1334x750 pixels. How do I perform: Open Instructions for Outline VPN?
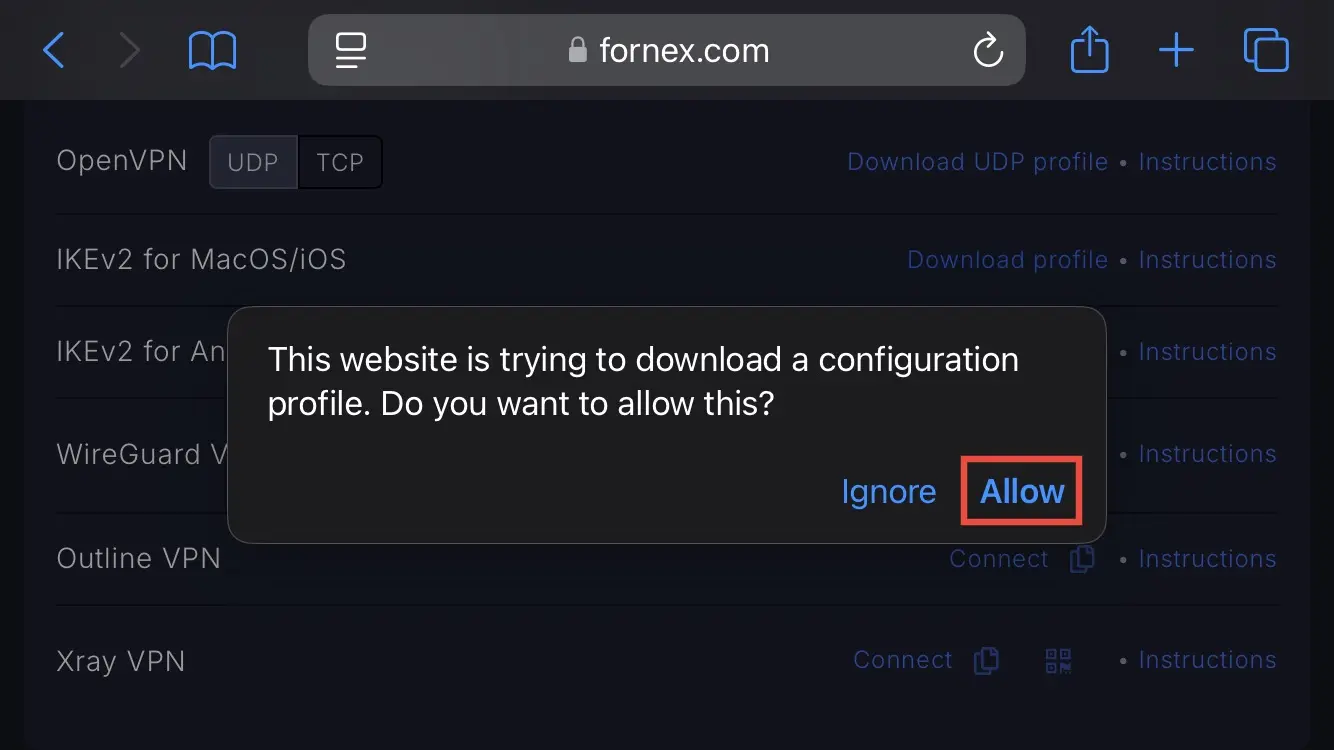(1207, 559)
